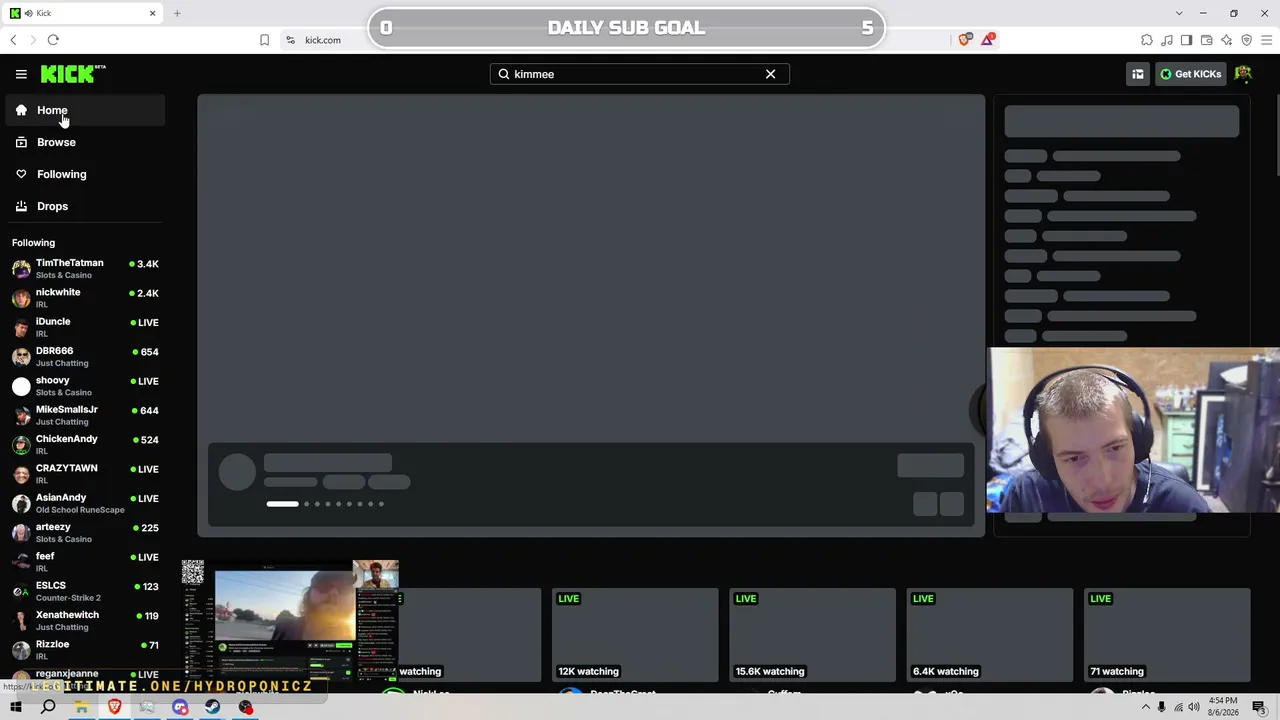The width and height of the screenshot is (1280, 720).
Task: Click the Get KICKs button
Action: 1190,74
